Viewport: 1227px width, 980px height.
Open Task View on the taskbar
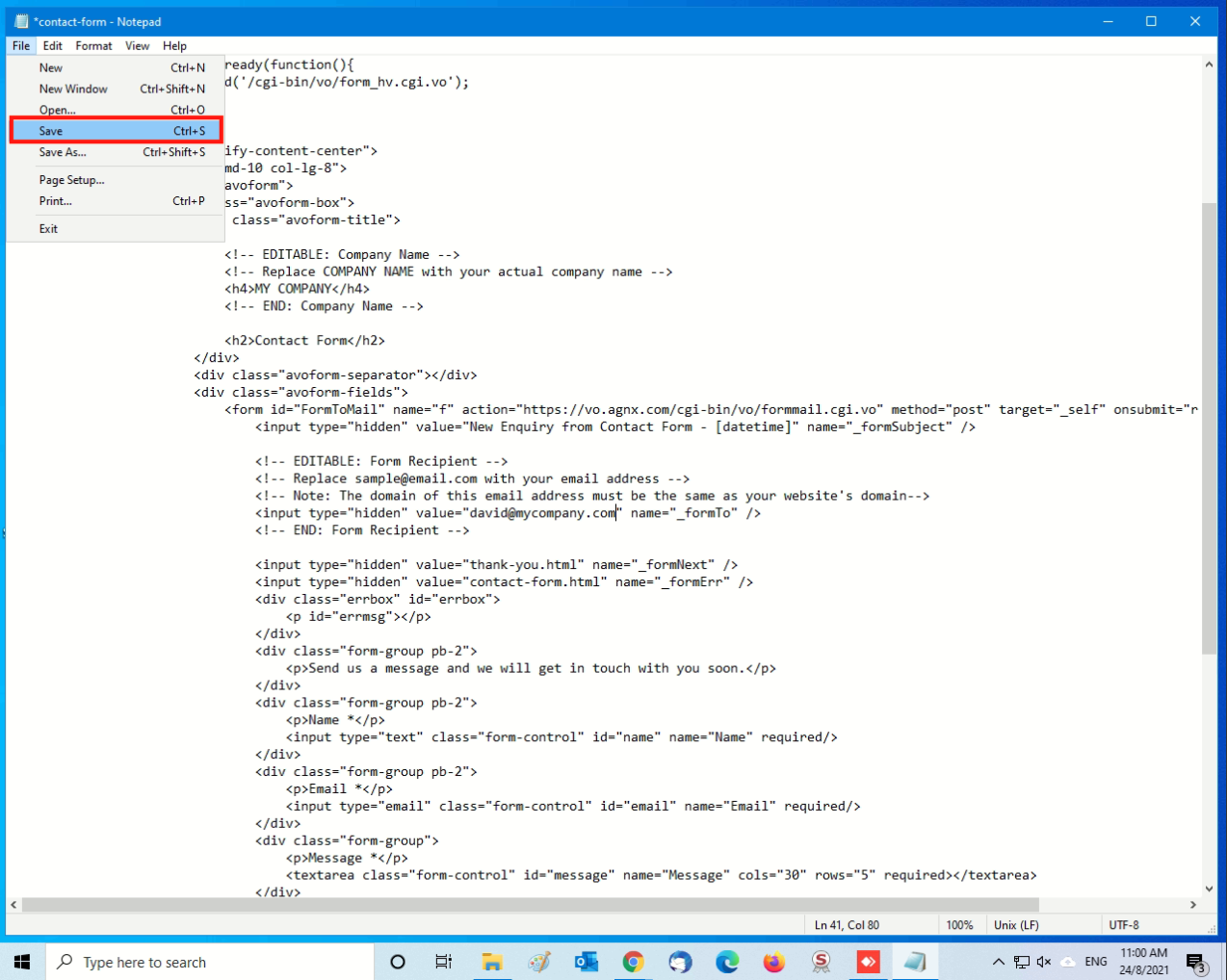click(x=443, y=962)
